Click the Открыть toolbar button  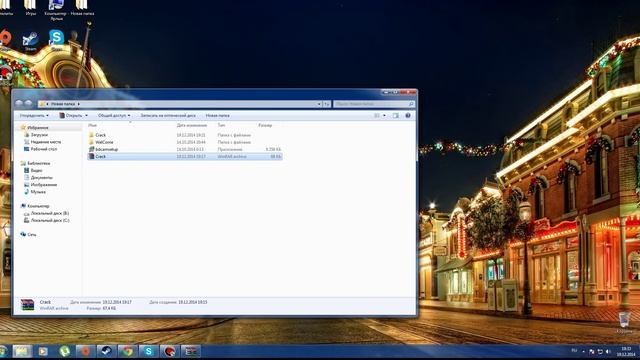pyautogui.click(x=71, y=116)
